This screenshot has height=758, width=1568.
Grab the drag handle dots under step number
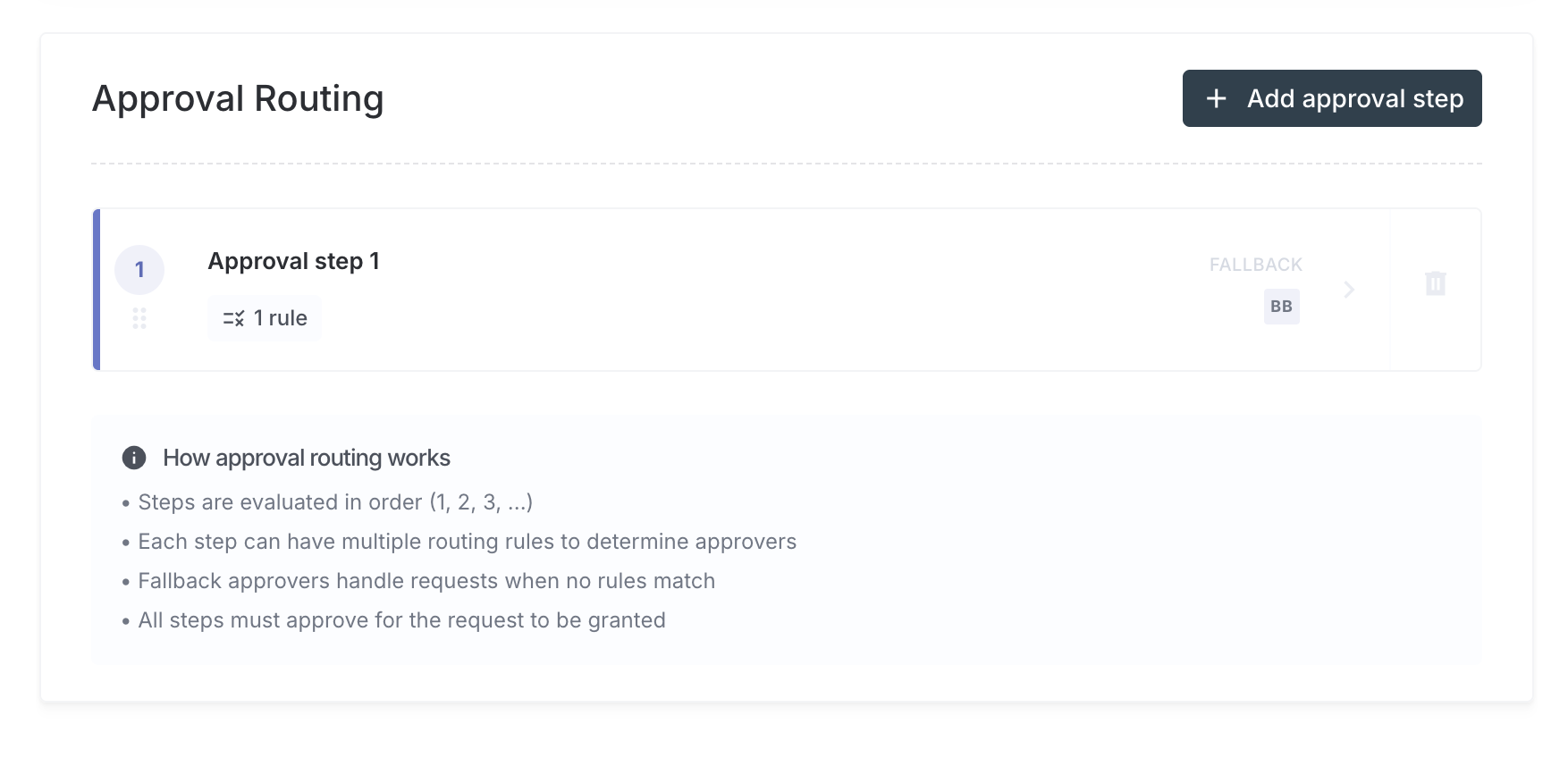[139, 318]
